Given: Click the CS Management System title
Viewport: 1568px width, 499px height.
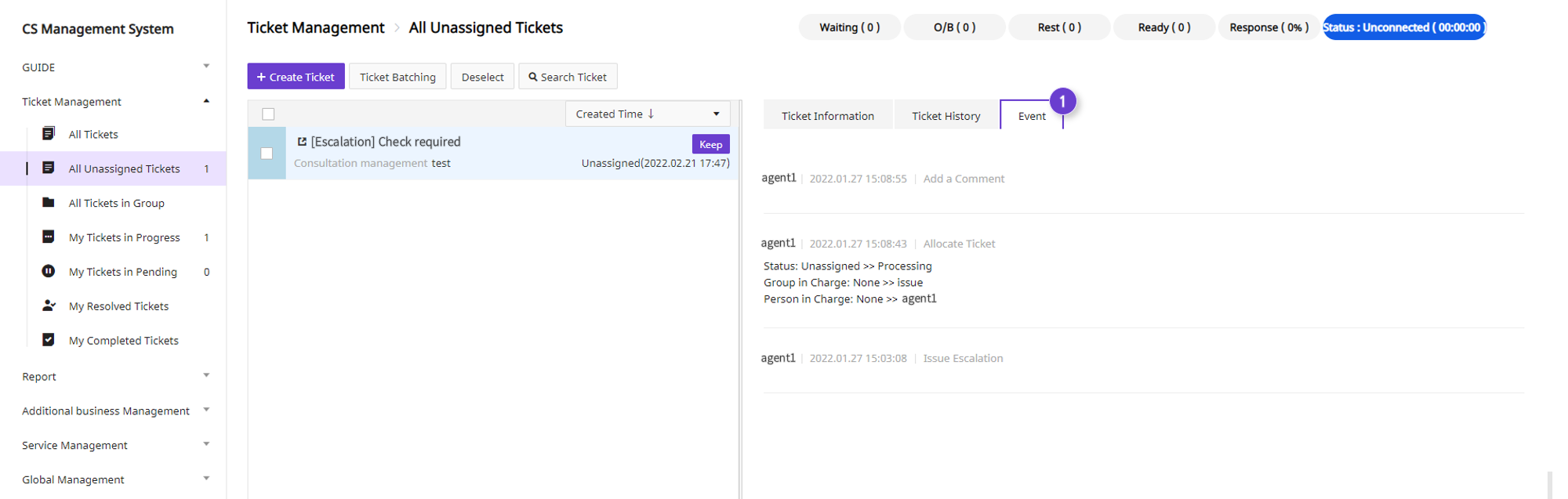Looking at the screenshot, I should [98, 29].
